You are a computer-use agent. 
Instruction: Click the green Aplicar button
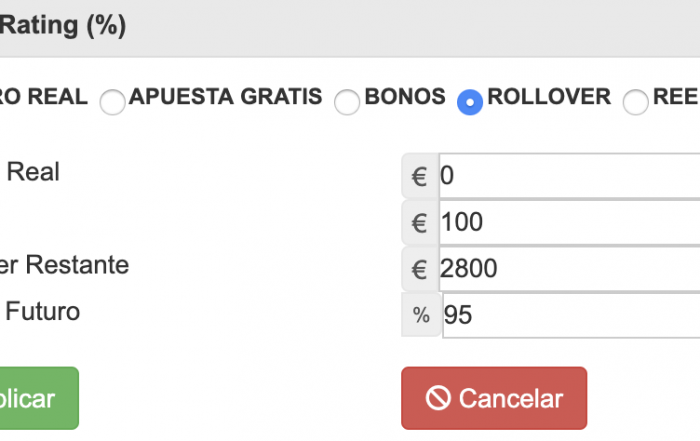pyautogui.click(x=39, y=398)
